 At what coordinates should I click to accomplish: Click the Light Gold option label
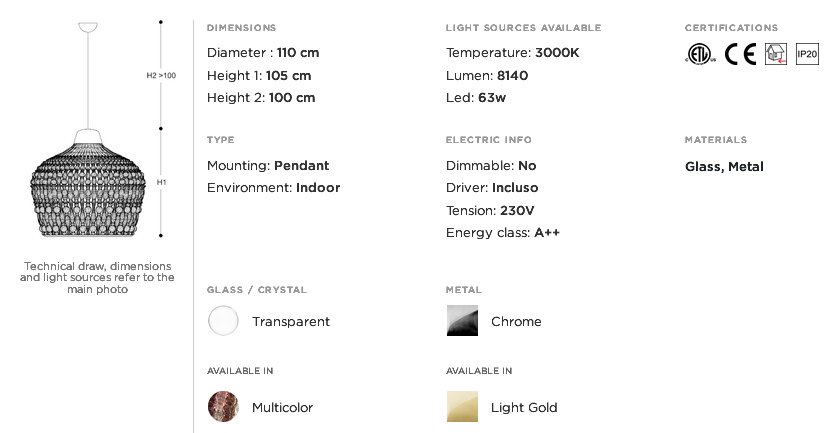(524, 408)
